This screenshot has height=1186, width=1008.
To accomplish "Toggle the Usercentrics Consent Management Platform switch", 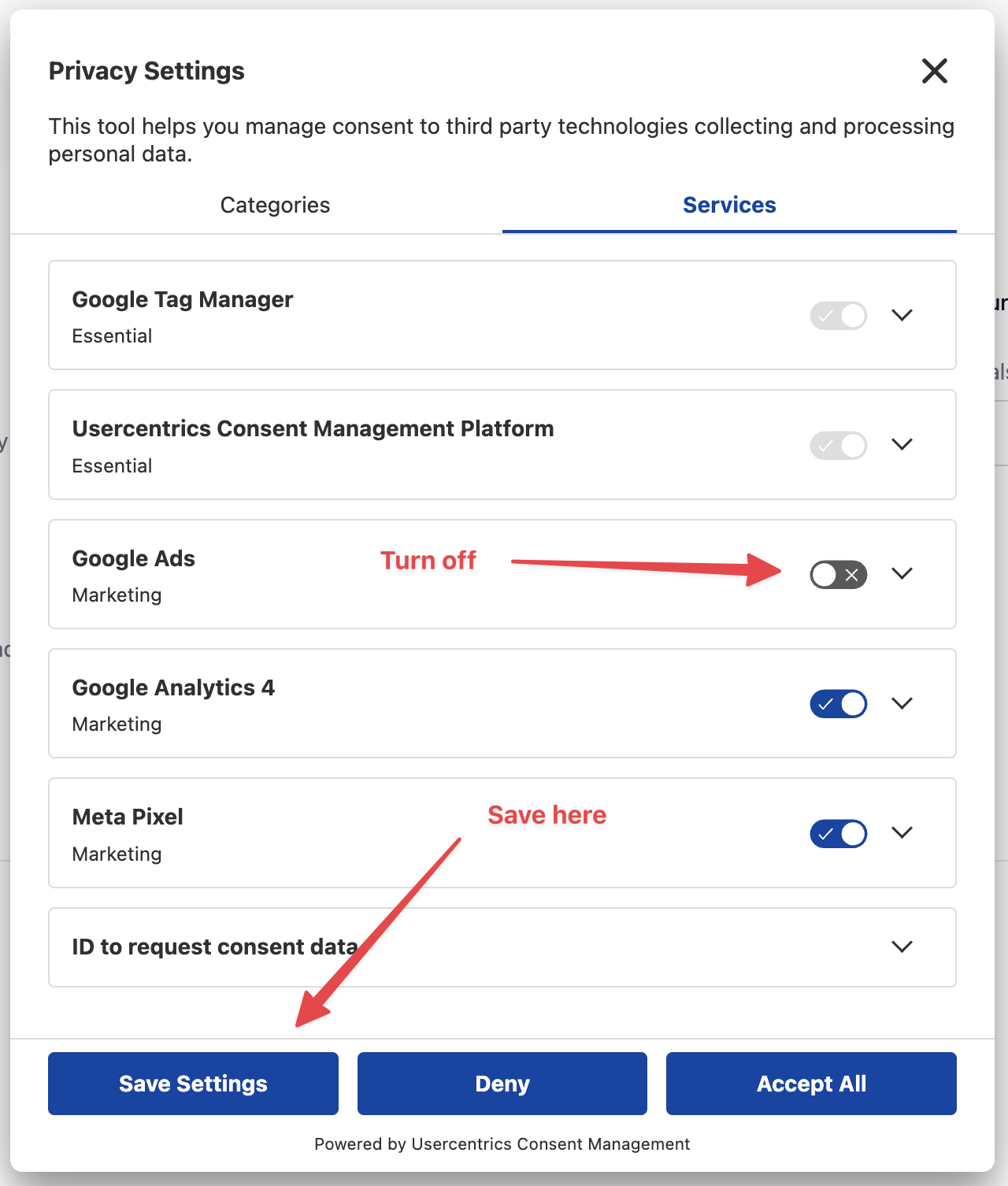I will tap(838, 446).
